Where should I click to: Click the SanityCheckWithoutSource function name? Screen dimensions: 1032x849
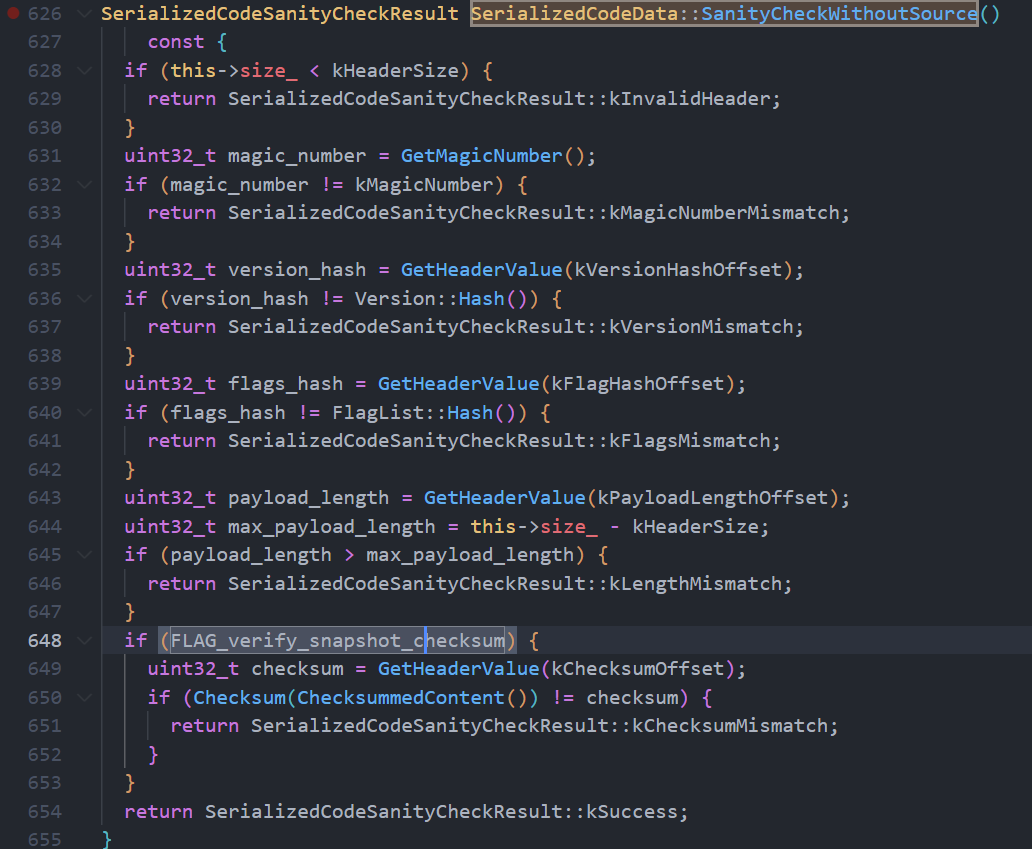click(839, 13)
